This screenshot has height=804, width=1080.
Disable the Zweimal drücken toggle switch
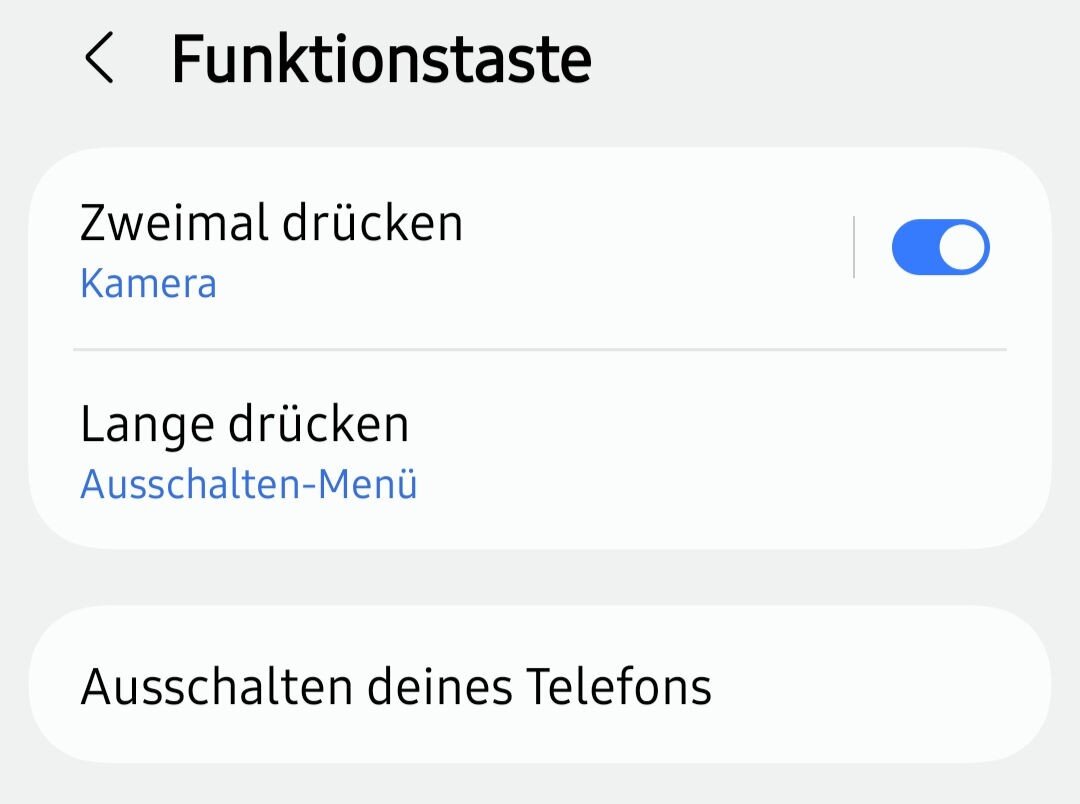[x=940, y=247]
